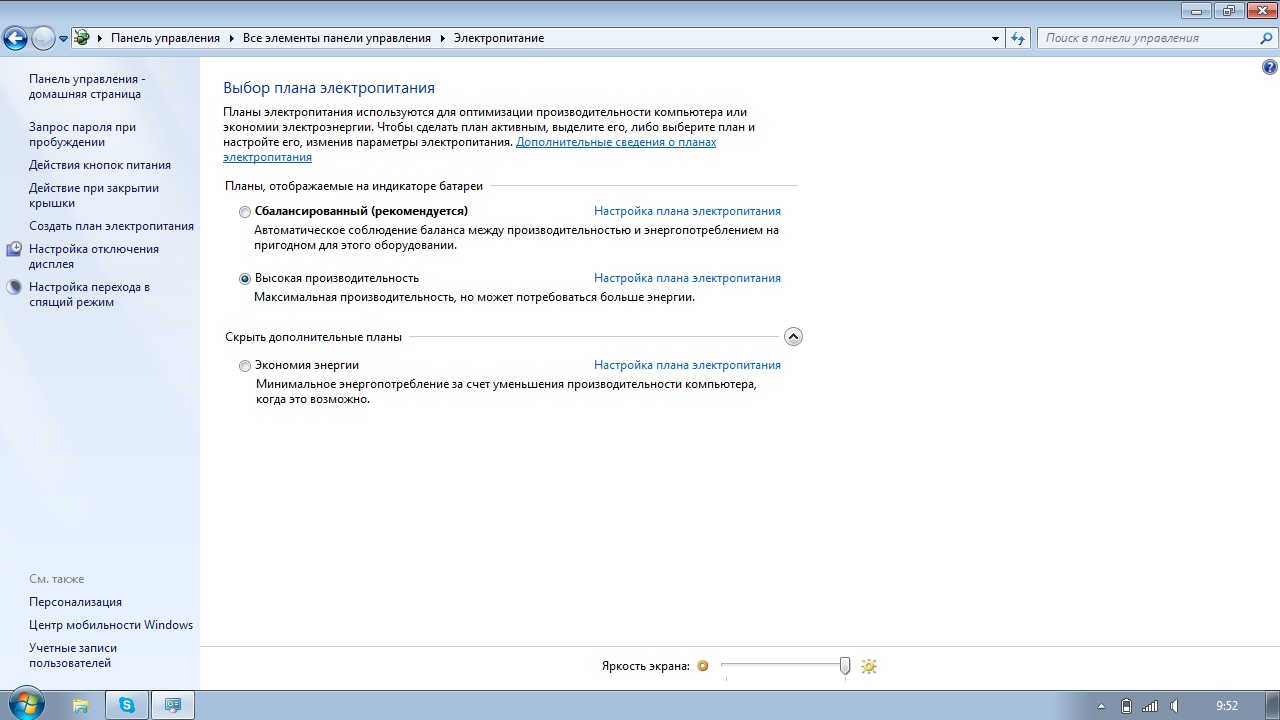Go to Все элементы панели управления breadcrumb
Screen dimensions: 1280x720
[x=337, y=38]
